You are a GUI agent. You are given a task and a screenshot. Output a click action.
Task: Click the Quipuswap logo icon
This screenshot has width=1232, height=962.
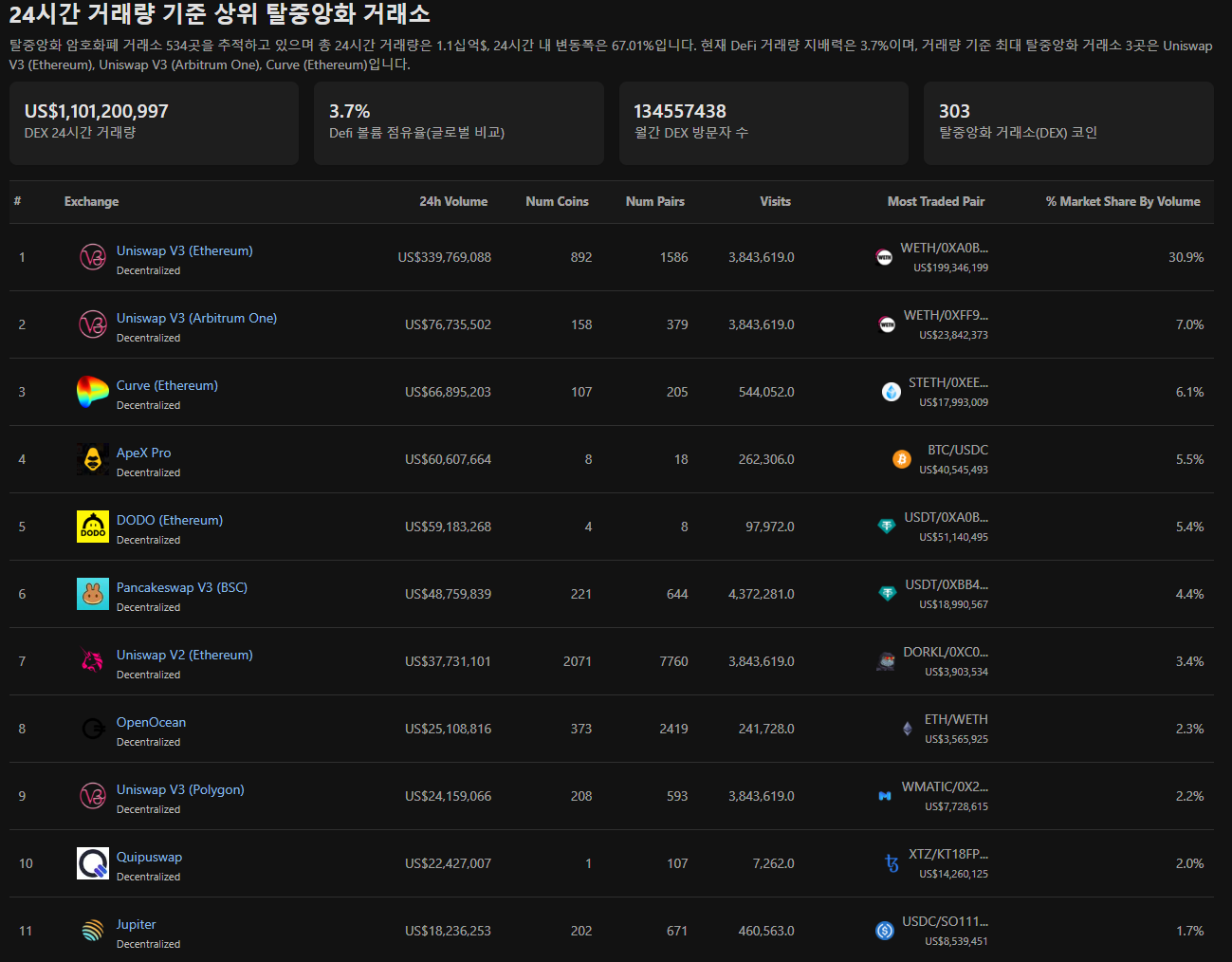coord(93,863)
